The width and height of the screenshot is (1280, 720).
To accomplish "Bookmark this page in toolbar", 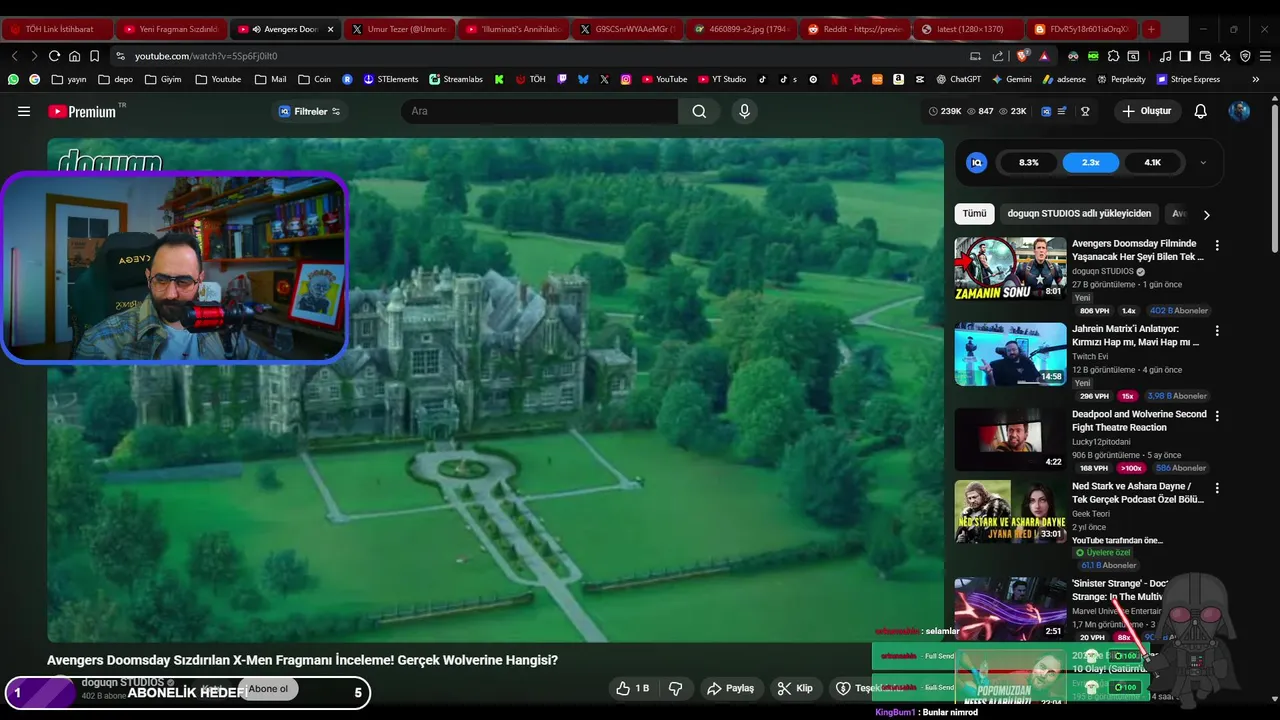I will tap(94, 56).
